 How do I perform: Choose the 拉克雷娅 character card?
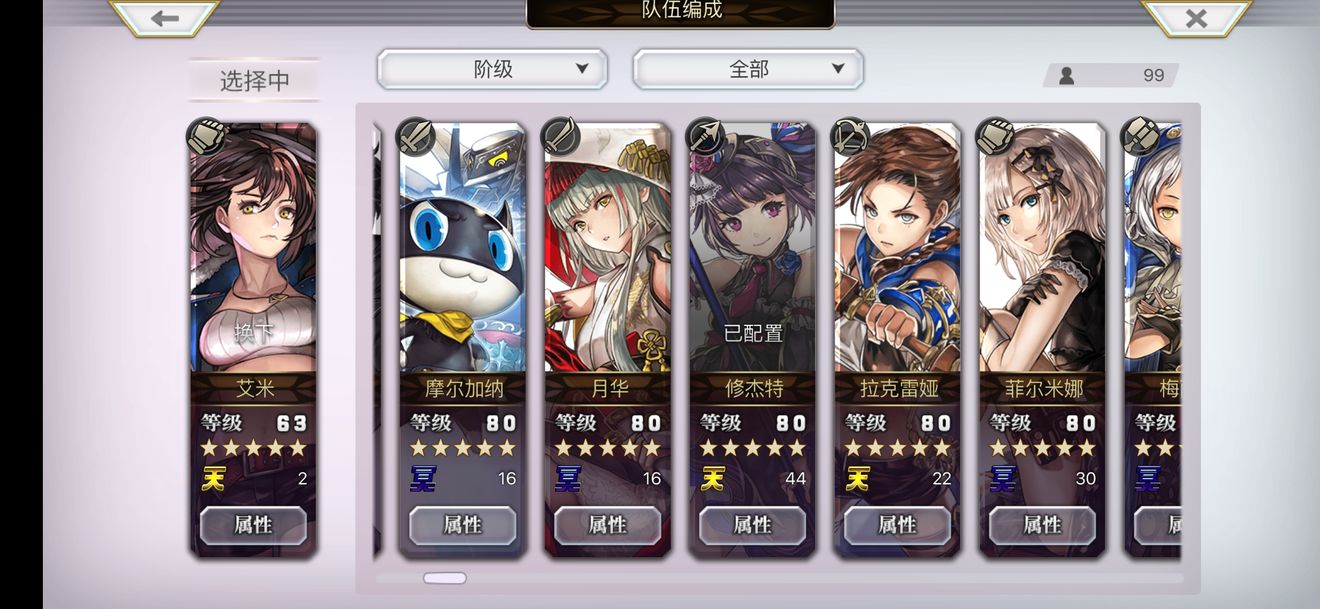[897, 338]
